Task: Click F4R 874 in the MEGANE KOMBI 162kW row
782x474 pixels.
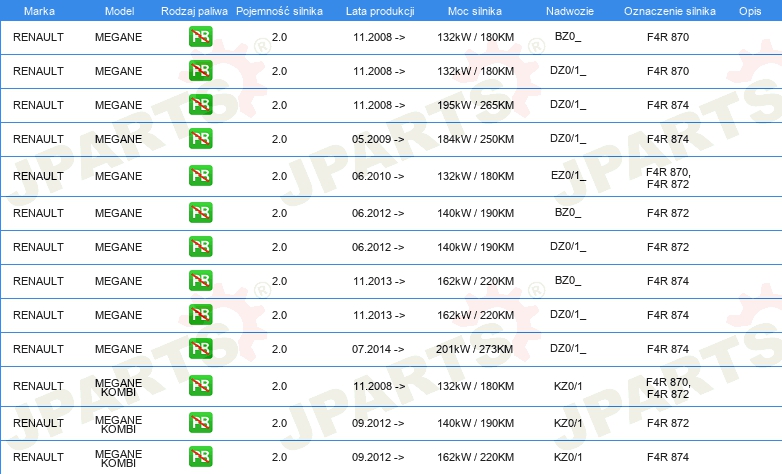Action: [668, 457]
